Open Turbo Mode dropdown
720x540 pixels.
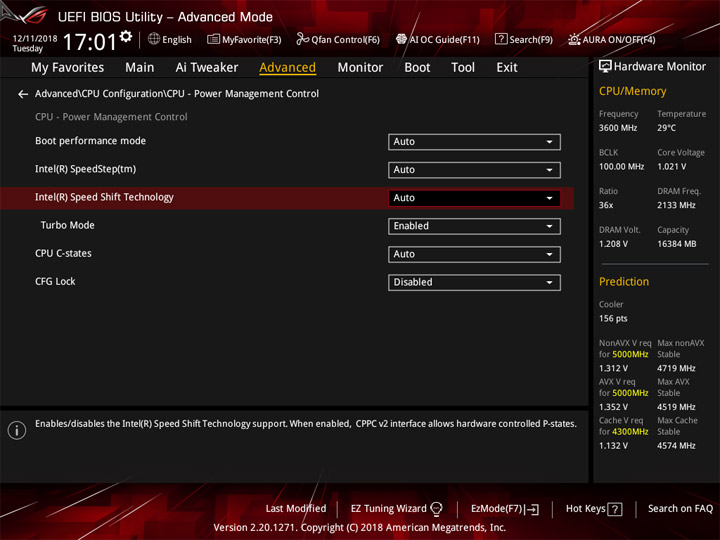pos(474,226)
